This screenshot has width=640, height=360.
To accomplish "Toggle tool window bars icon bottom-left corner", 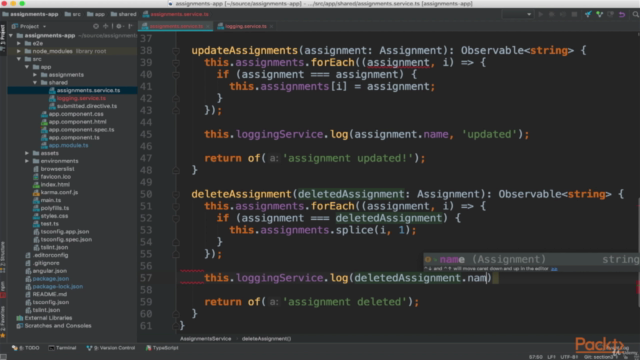I will coord(3,357).
